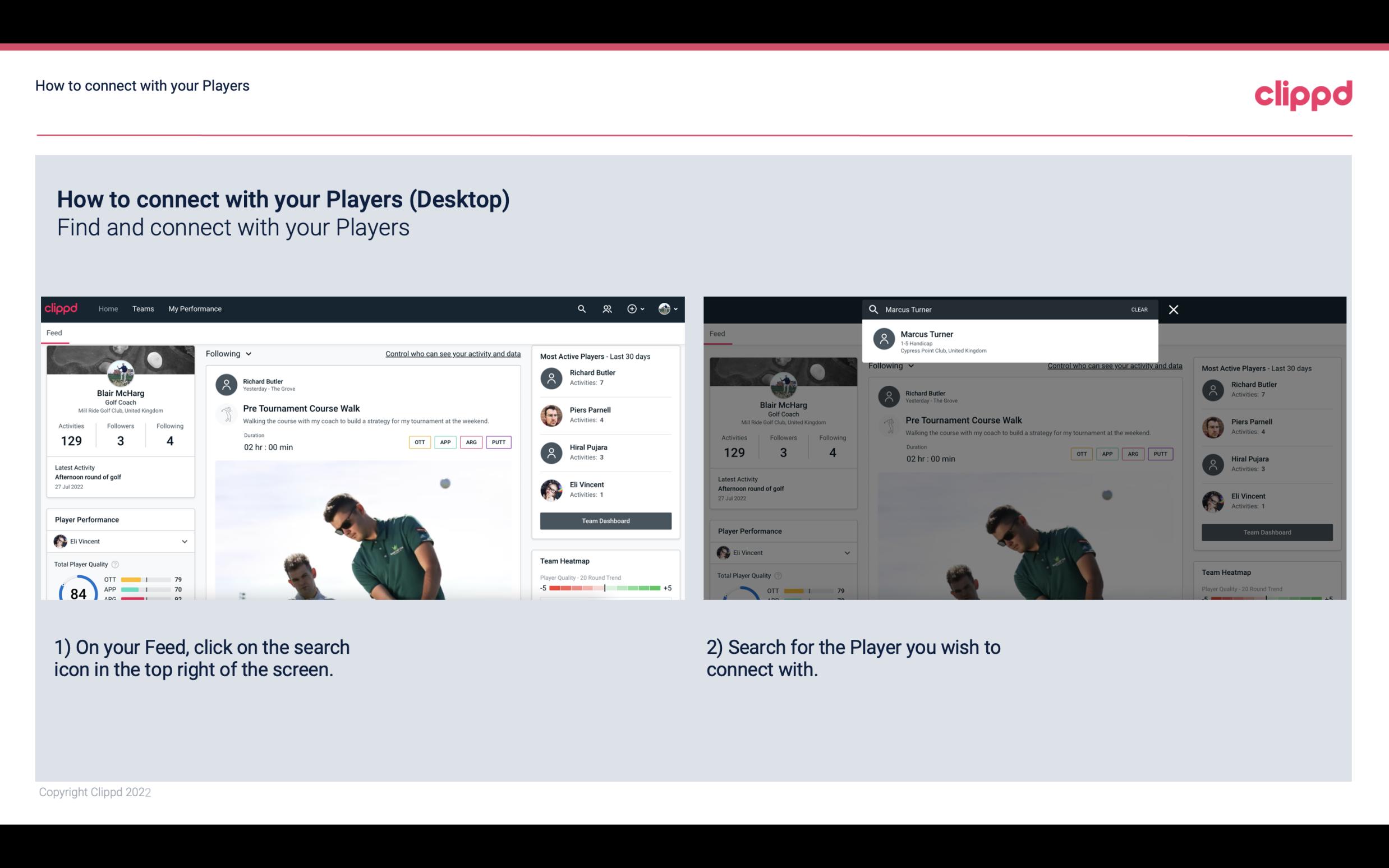Click the OTT performance tag icon
This screenshot has width=1389, height=868.
pos(419,442)
